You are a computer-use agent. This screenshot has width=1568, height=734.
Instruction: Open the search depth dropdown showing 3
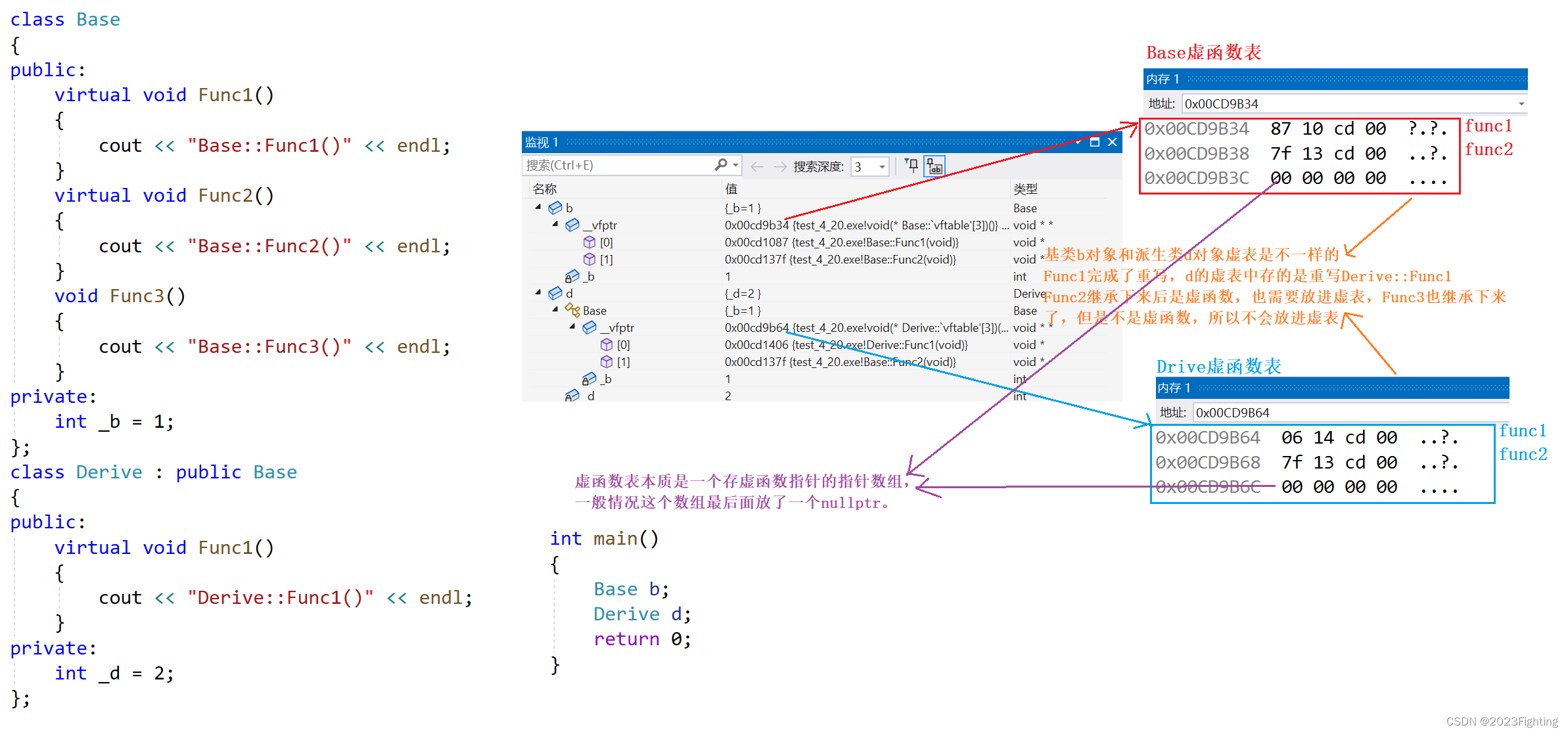[883, 167]
